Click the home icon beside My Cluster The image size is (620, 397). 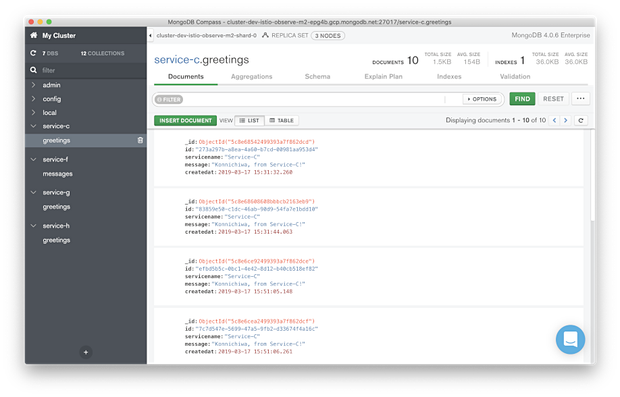(34, 36)
